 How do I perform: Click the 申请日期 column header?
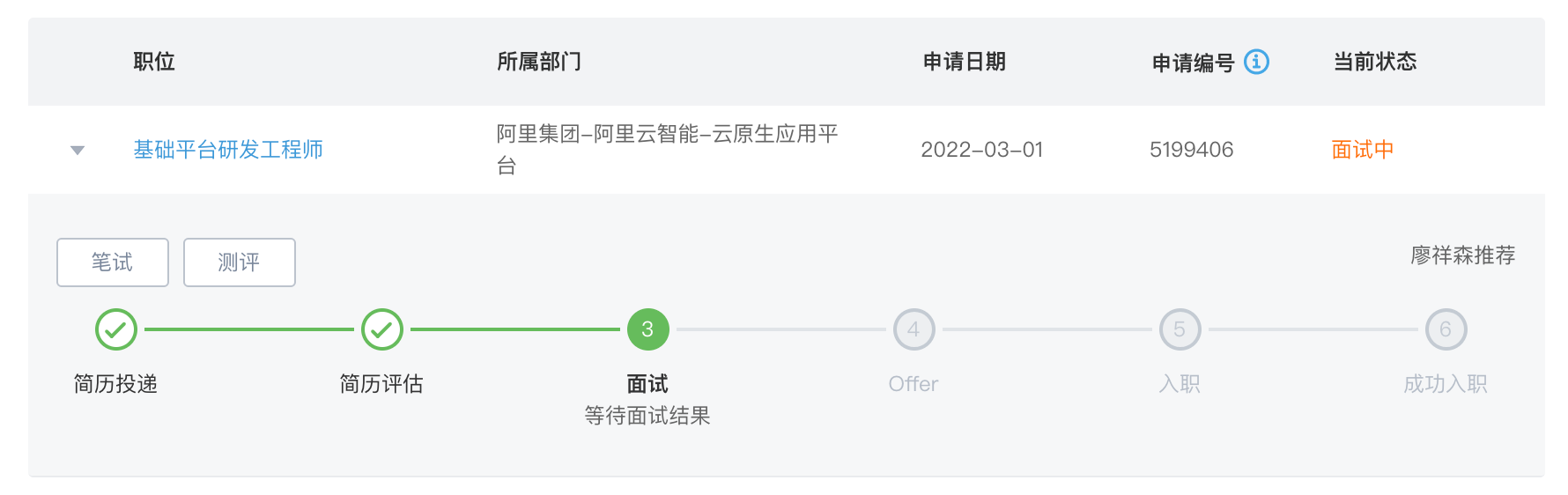coord(965,62)
